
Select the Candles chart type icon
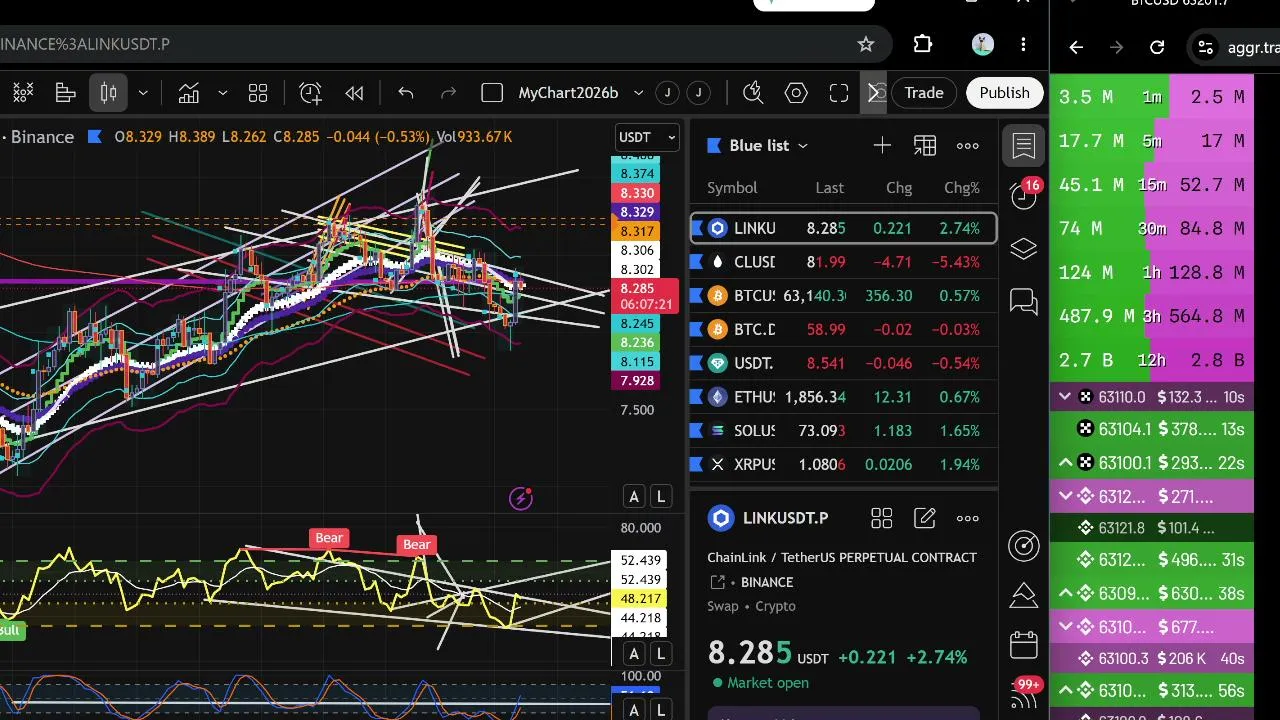109,93
